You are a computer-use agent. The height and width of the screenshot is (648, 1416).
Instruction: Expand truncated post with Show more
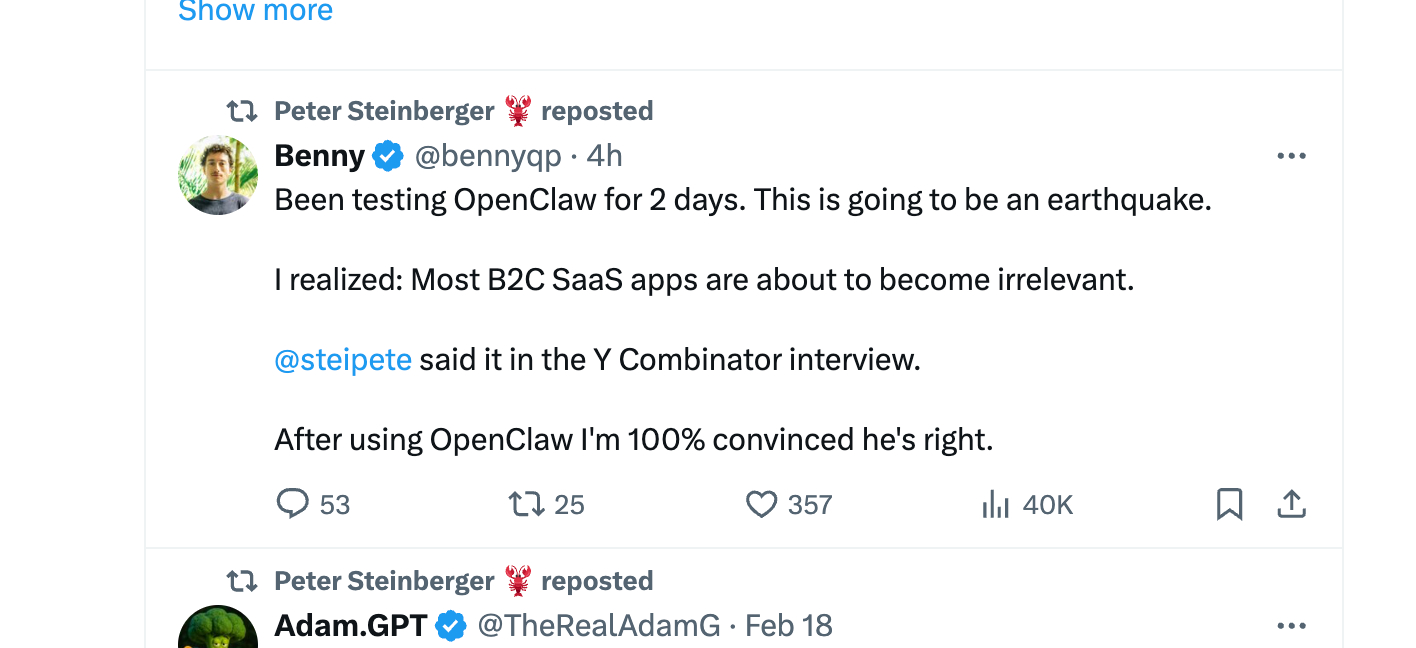pos(255,12)
